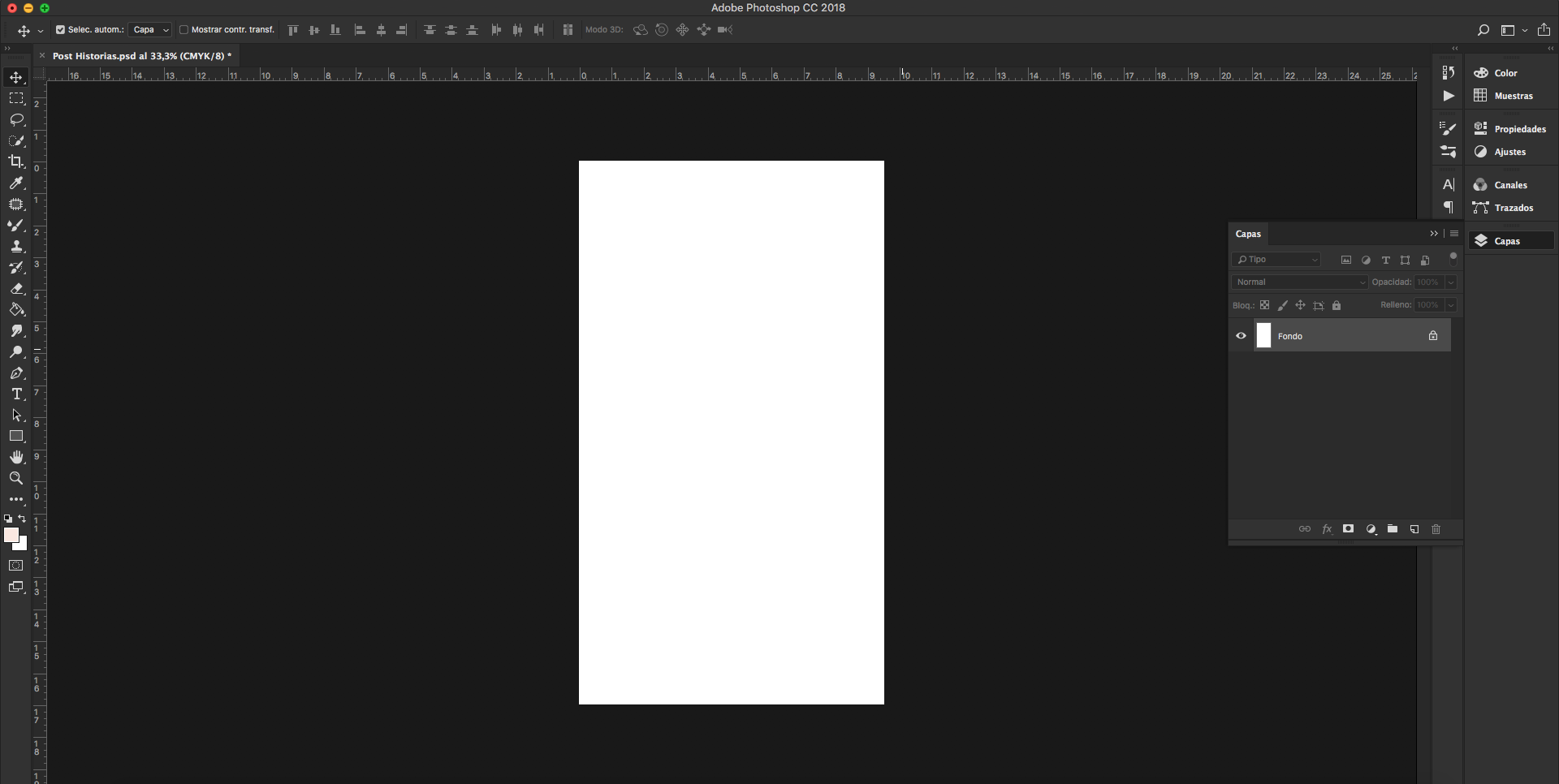The width and height of the screenshot is (1559, 784).
Task: Select the Pen tool
Action: pyautogui.click(x=16, y=373)
